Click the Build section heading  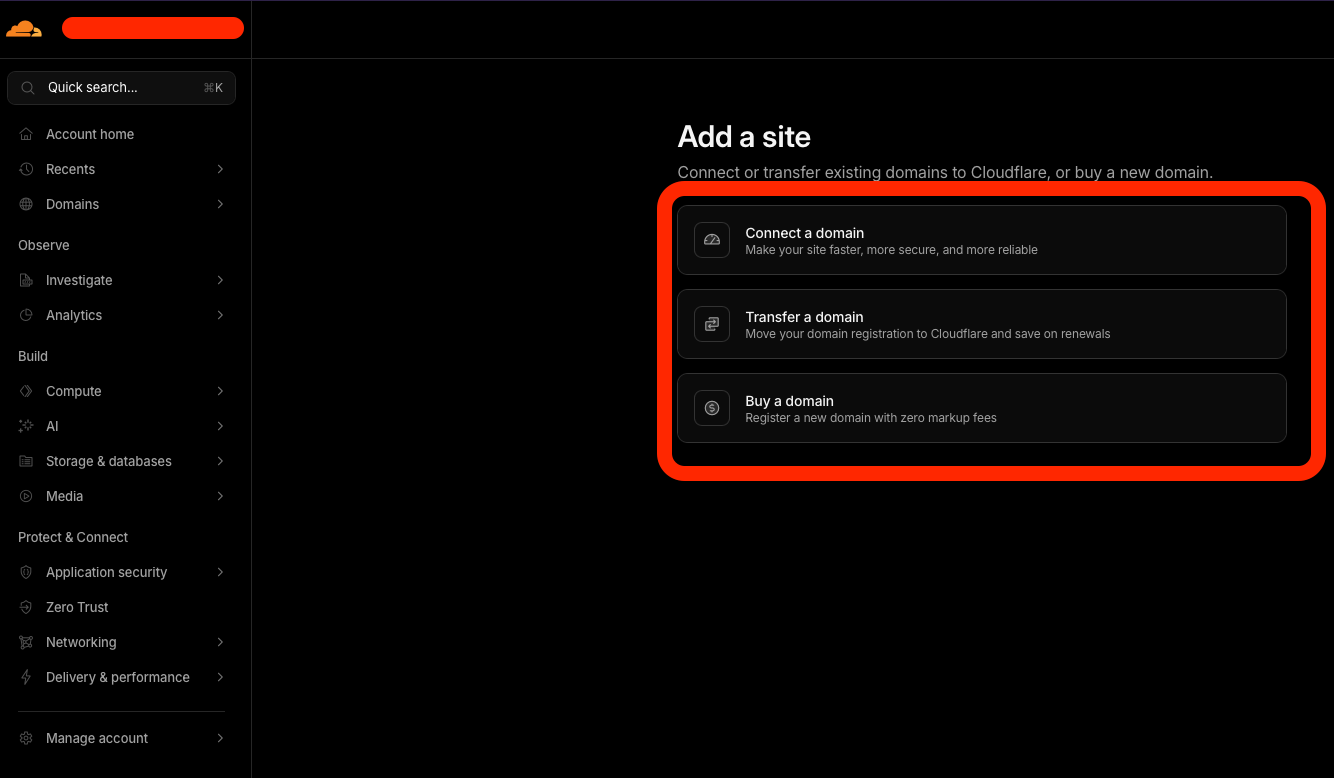click(33, 356)
